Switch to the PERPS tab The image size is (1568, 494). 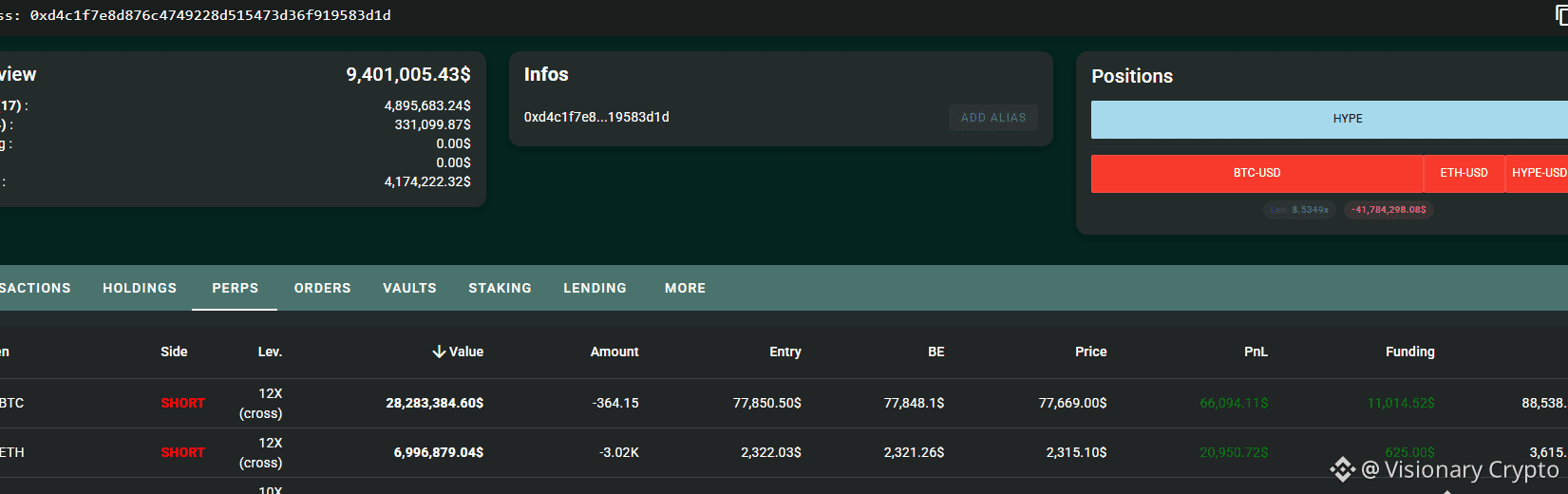(235, 288)
